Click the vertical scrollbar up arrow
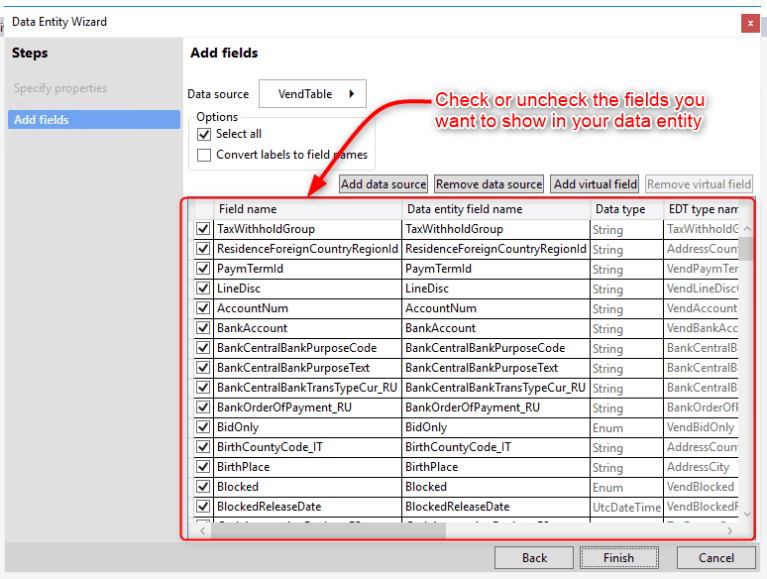The width and height of the screenshot is (767, 579). click(747, 228)
